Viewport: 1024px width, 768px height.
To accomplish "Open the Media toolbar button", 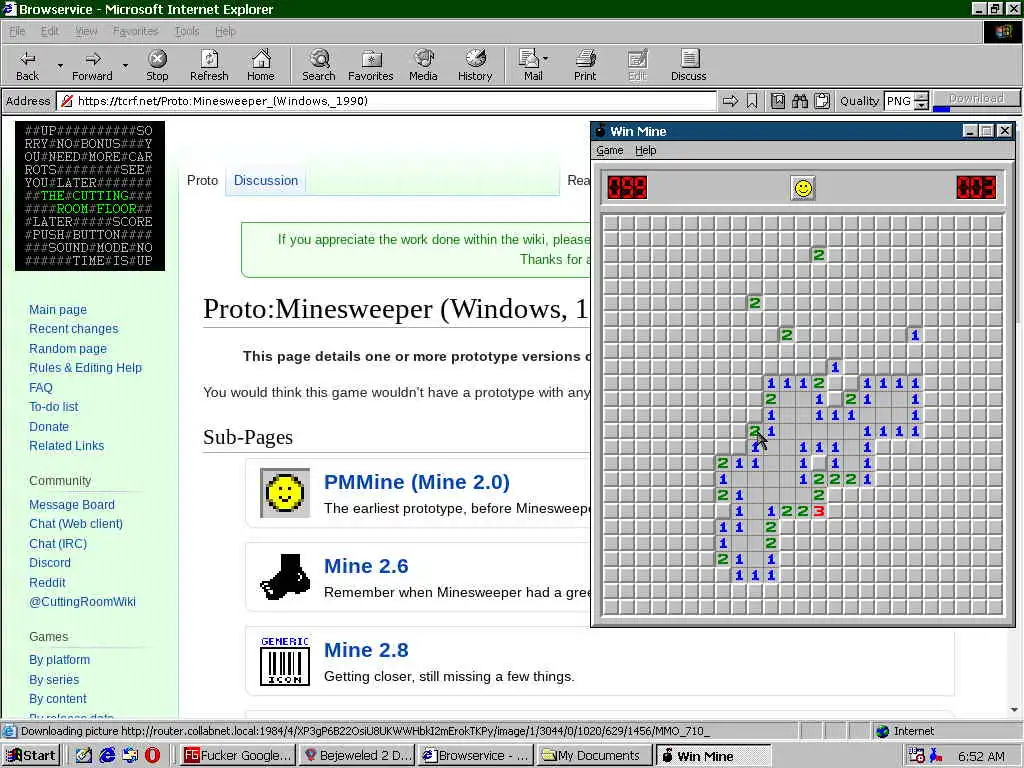I will [x=423, y=66].
